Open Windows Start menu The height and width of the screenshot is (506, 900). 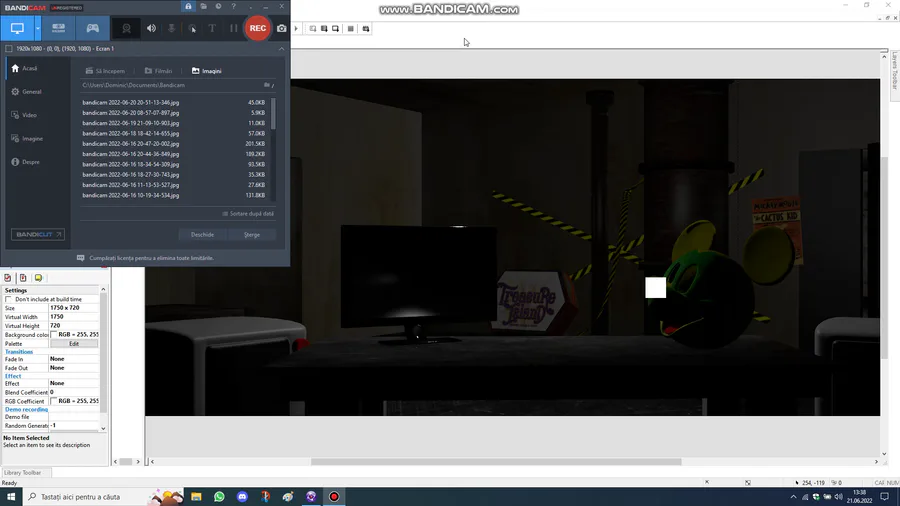coord(11,497)
